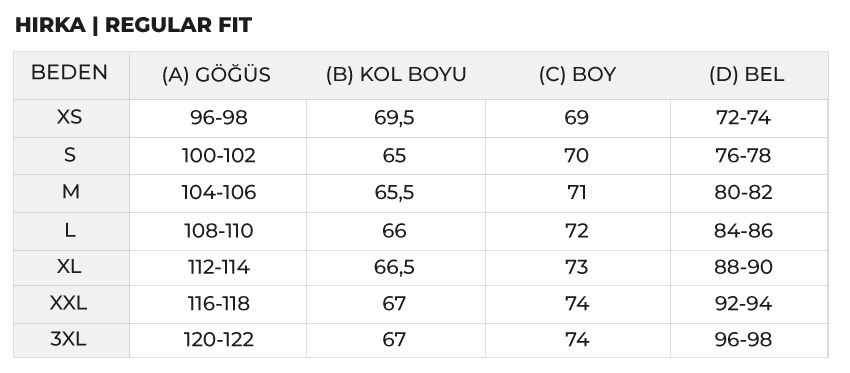Viewport: 850px width, 373px height.
Task: Select the (C) BOY column header
Action: (577, 75)
